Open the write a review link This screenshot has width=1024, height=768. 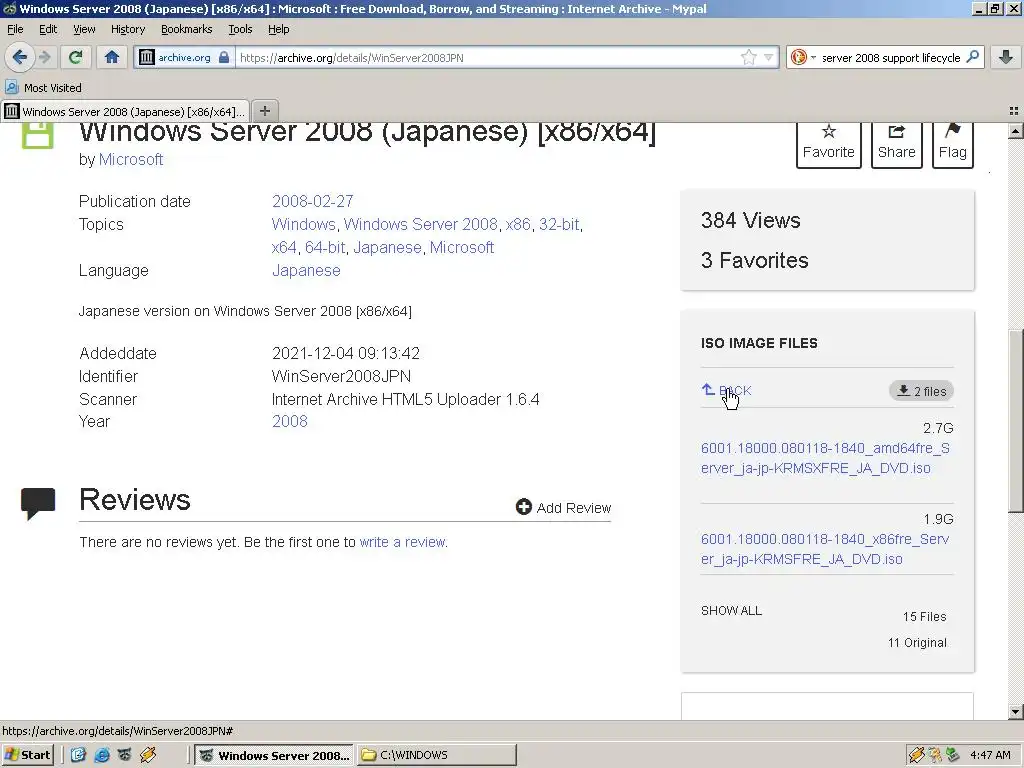pos(402,542)
